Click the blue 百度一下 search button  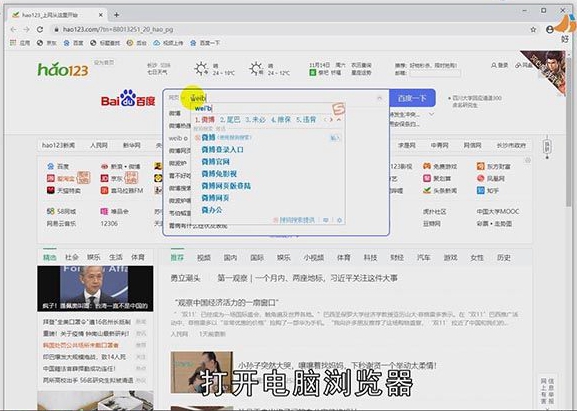[x=412, y=98]
